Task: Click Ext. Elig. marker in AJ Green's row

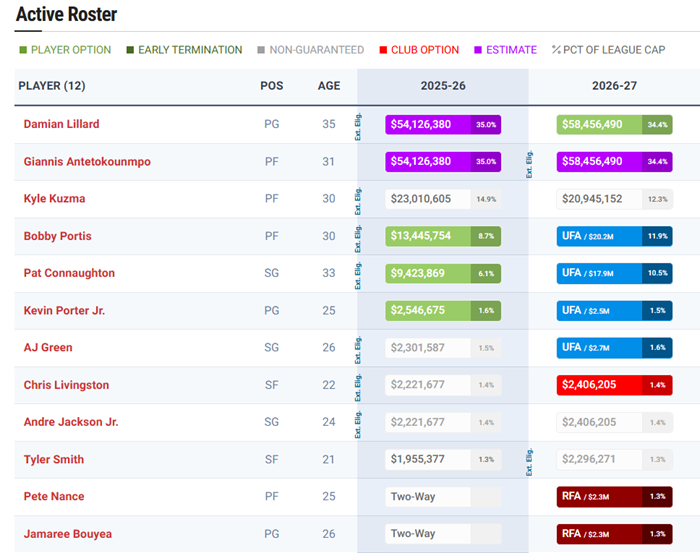Action: [358, 350]
